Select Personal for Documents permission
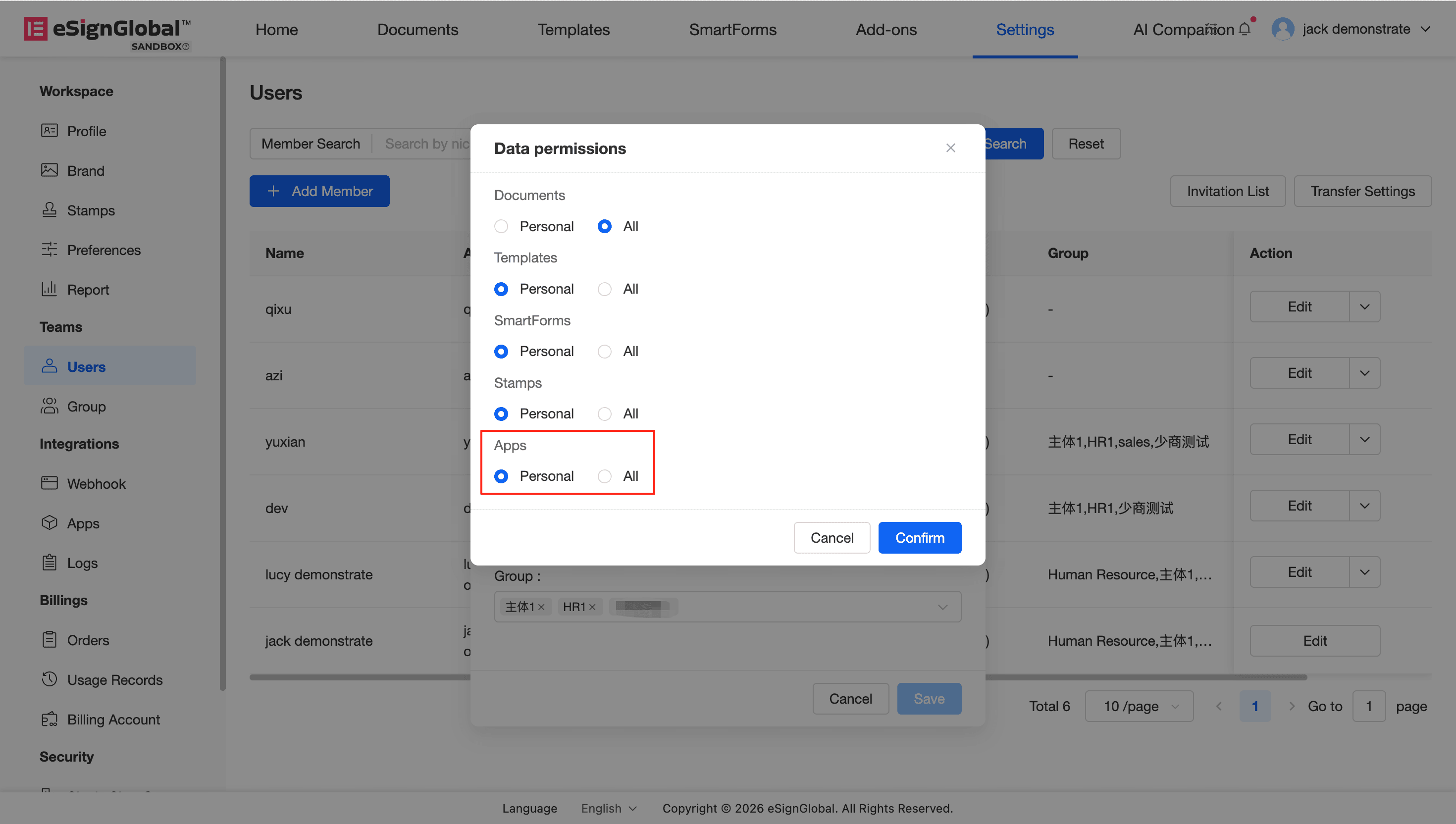This screenshot has height=824, width=1456. pyautogui.click(x=501, y=226)
